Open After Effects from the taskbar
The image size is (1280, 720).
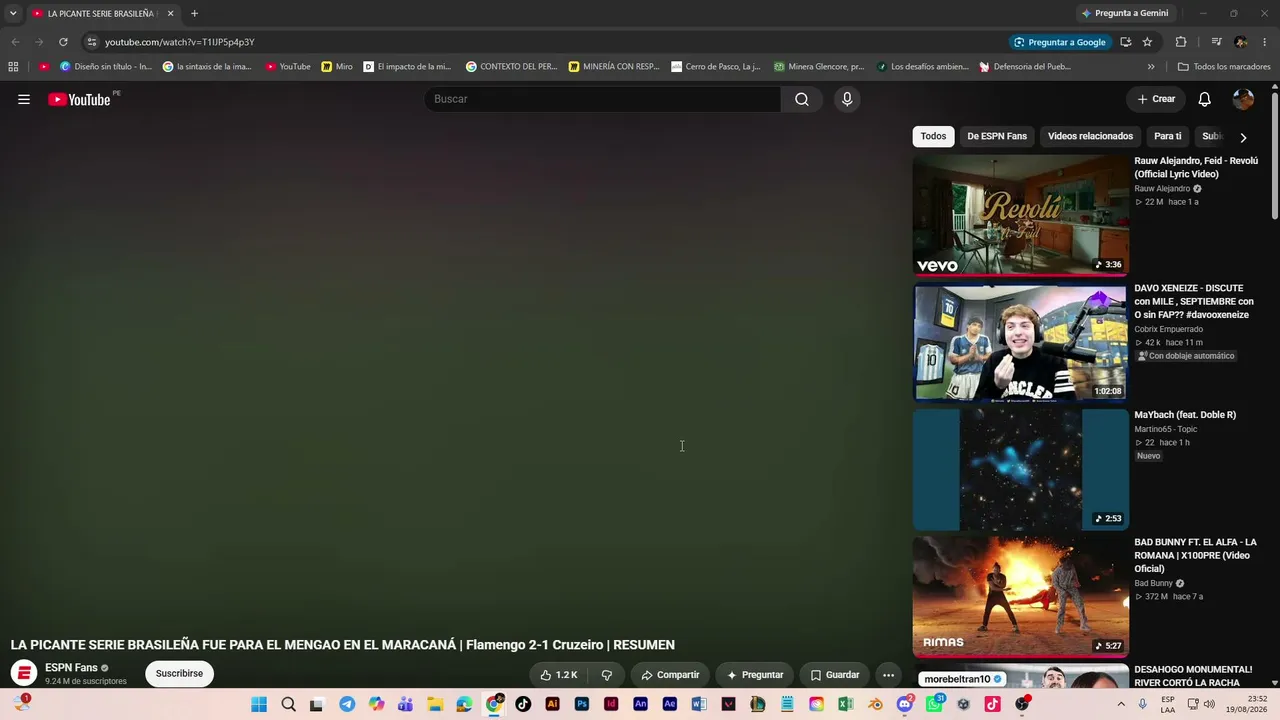coord(670,704)
